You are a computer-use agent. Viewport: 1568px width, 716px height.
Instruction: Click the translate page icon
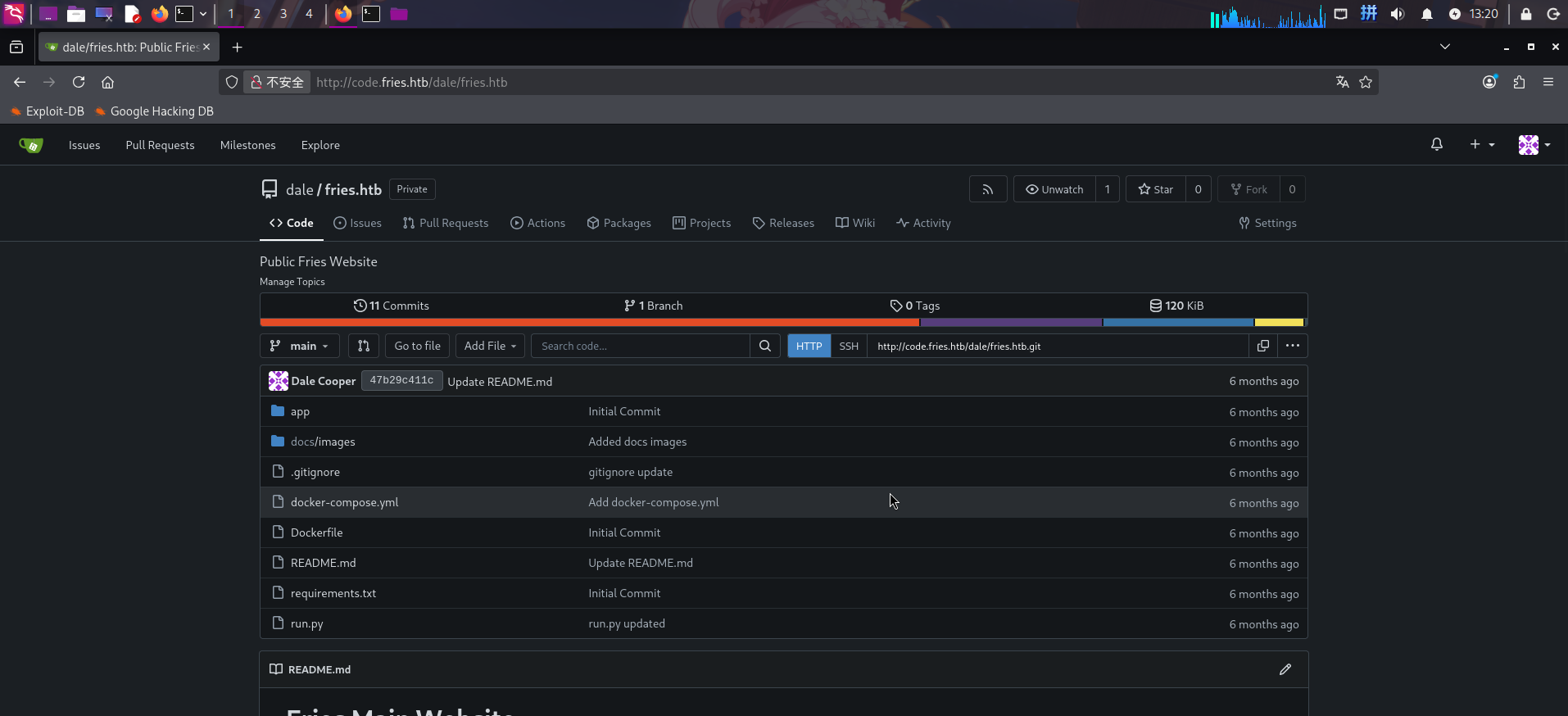[x=1343, y=82]
